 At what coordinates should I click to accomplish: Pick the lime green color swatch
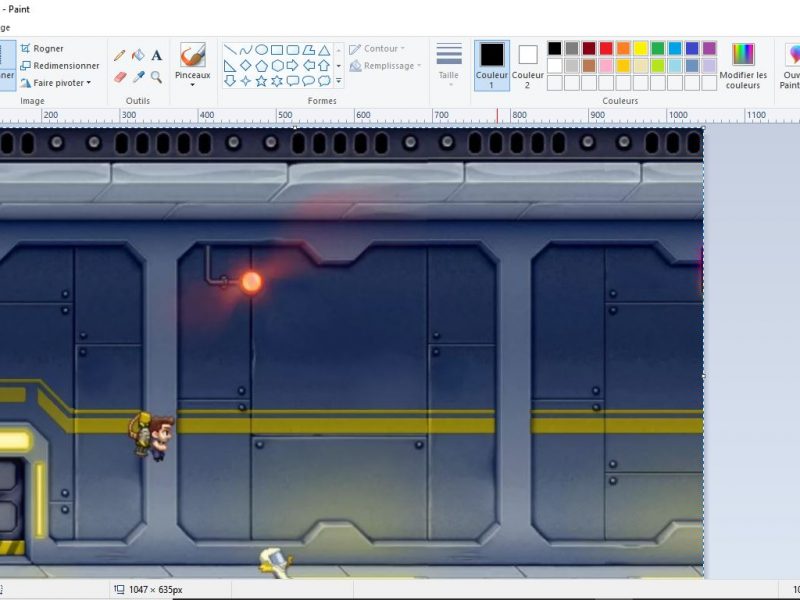(x=658, y=66)
